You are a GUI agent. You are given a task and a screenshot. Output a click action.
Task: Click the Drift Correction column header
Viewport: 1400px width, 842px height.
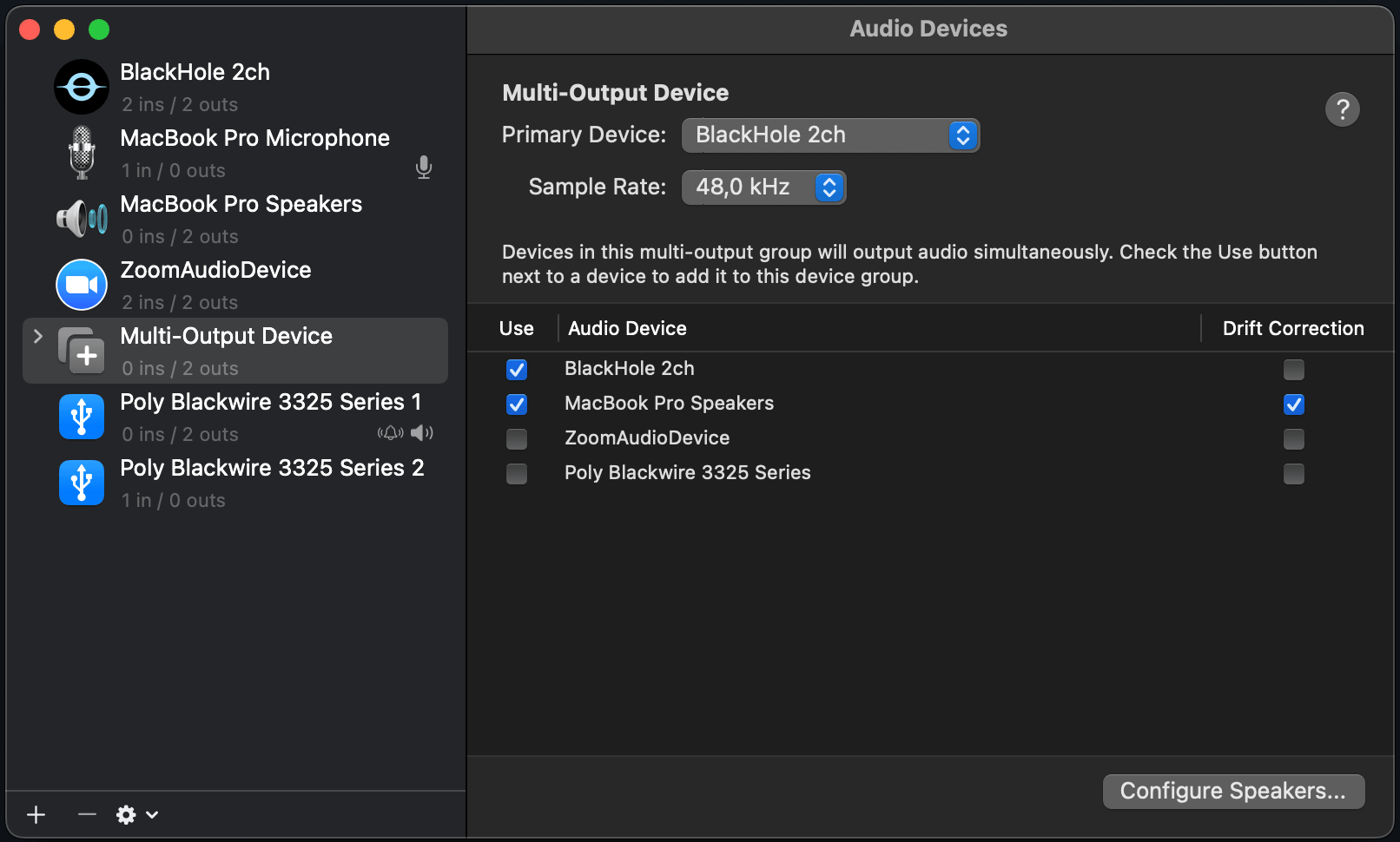point(1293,328)
